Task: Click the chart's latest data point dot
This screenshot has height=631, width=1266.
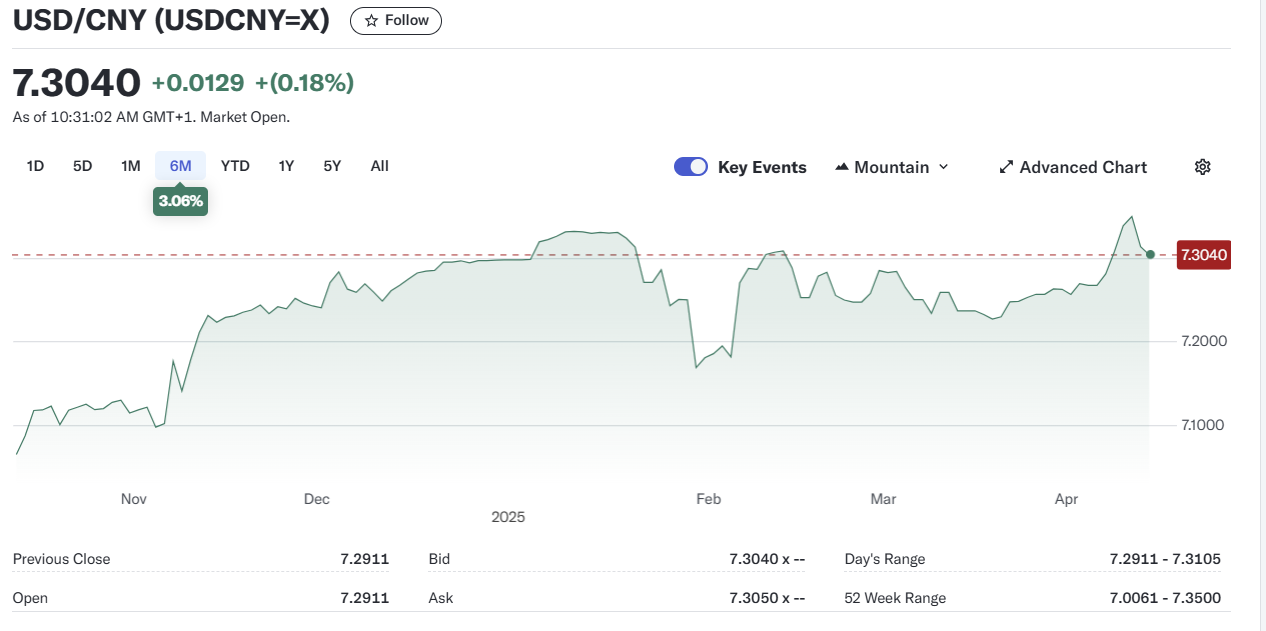Action: 1150,255
